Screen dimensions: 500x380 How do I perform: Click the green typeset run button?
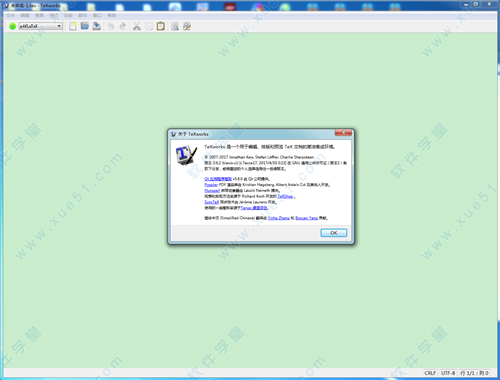tap(13, 26)
